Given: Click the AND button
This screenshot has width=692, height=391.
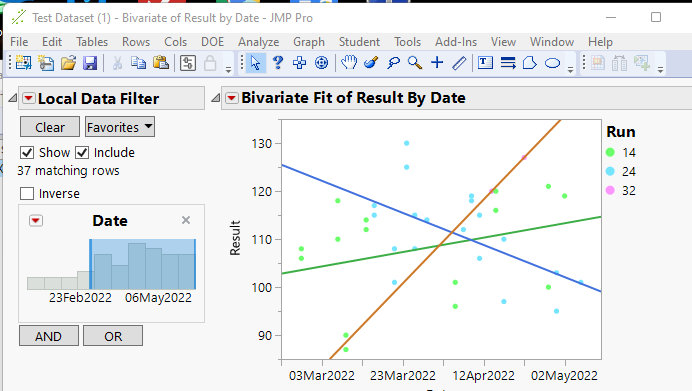Looking at the screenshot, I should tap(49, 336).
